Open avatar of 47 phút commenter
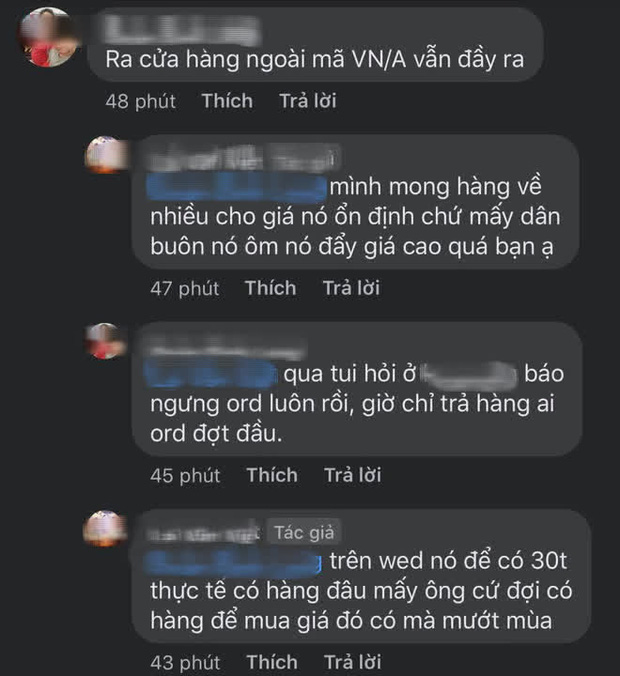The height and width of the screenshot is (676, 620). (105, 155)
